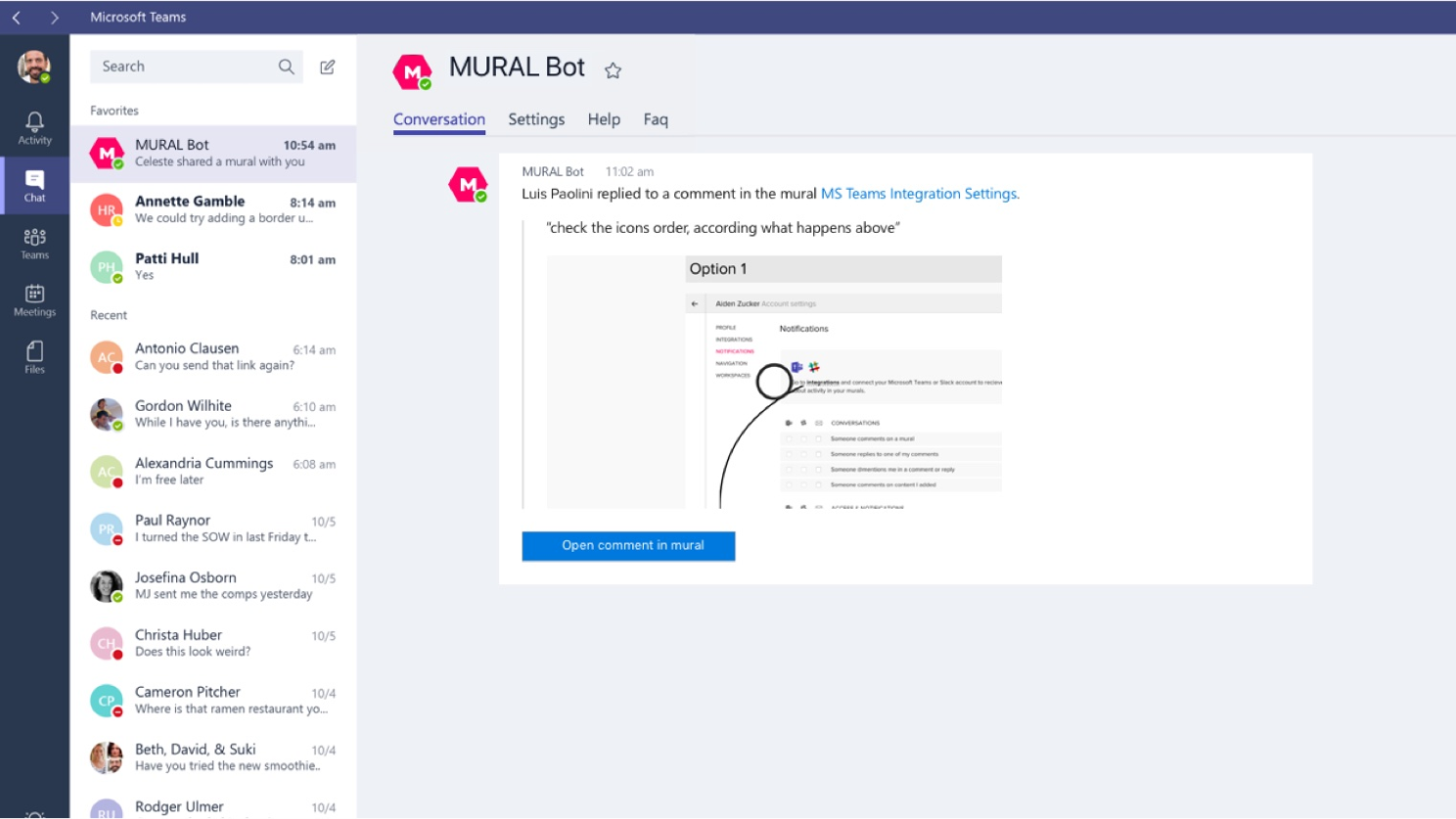Viewport: 1456px width, 819px height.
Task: Open your profile picture menu
Action: [34, 67]
